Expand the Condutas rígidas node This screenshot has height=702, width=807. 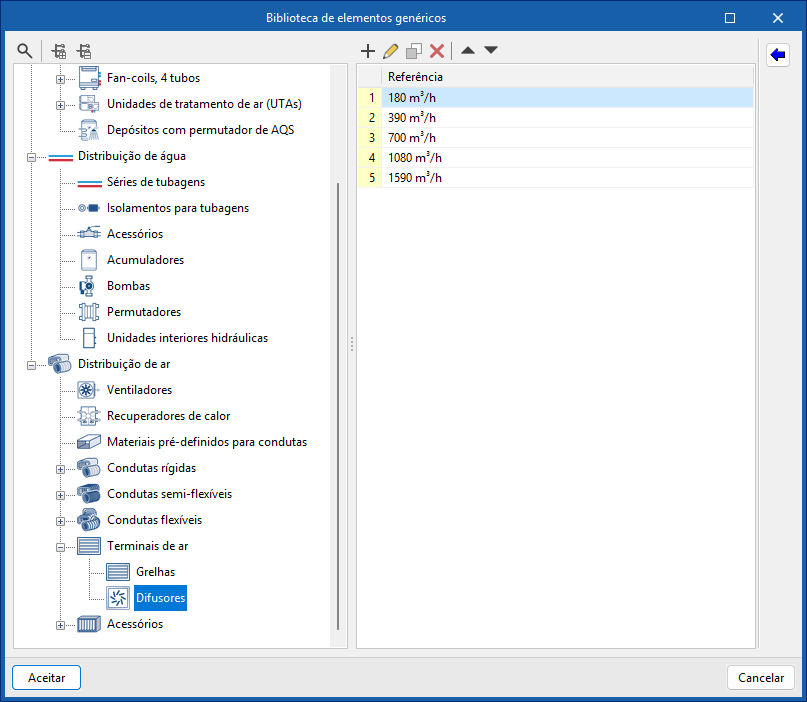[x=60, y=469]
